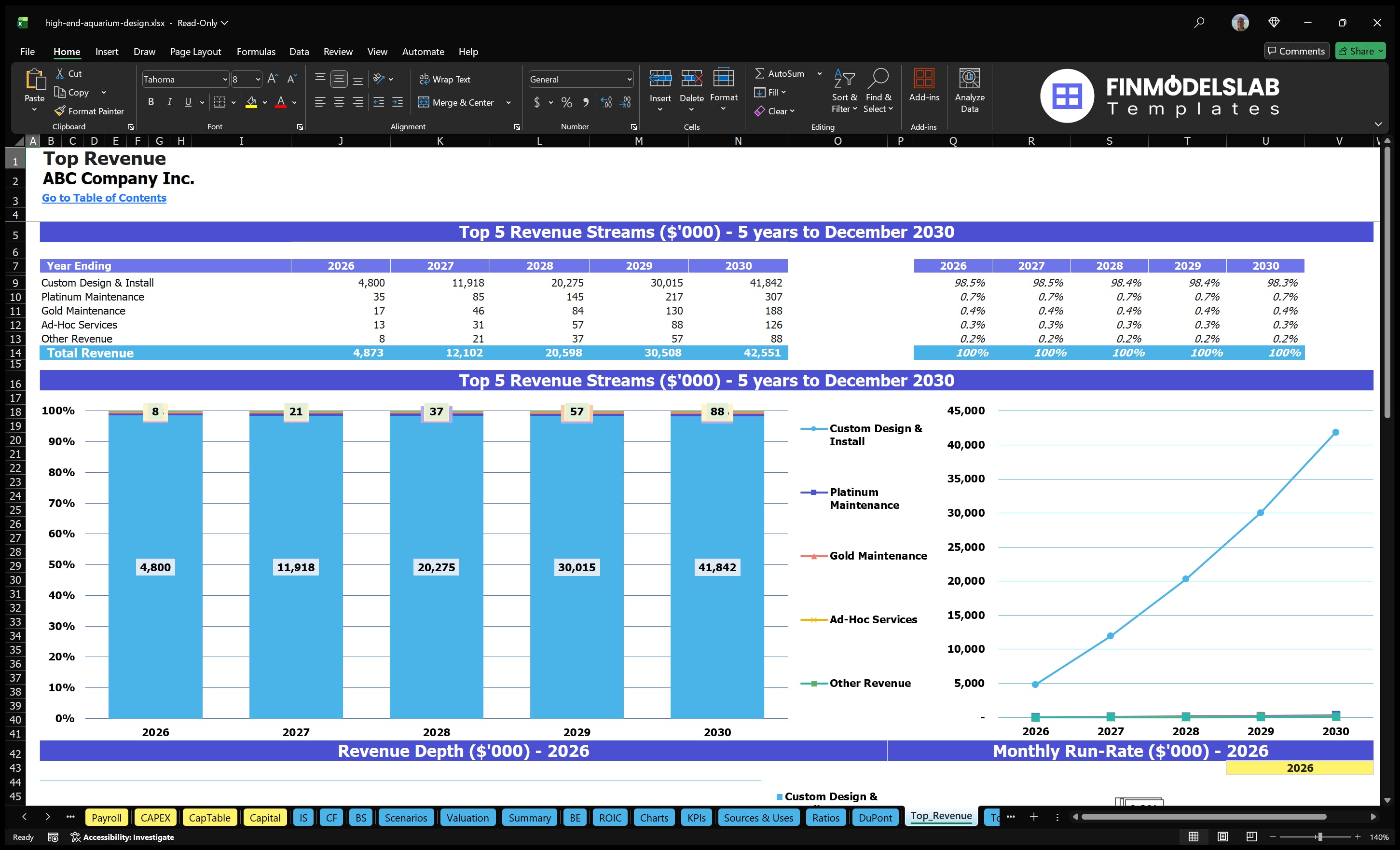This screenshot has width=1400, height=850.
Task: Click the Share button
Action: tap(1360, 51)
